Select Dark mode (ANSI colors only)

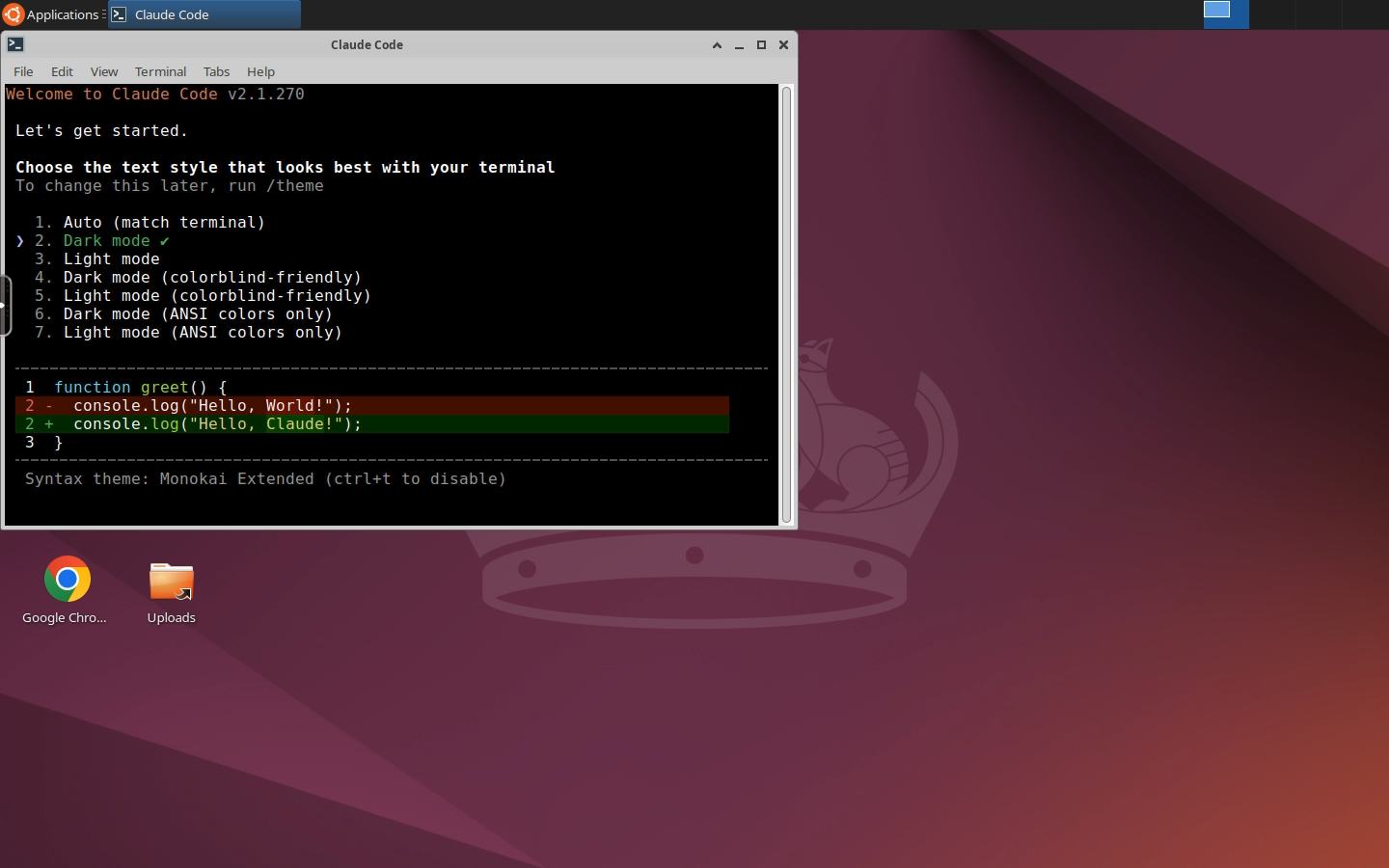click(x=183, y=314)
